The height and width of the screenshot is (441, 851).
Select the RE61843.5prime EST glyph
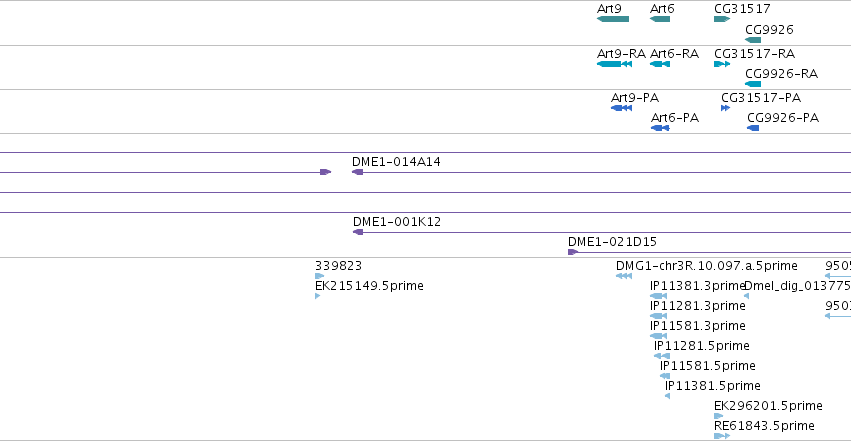pos(722,436)
